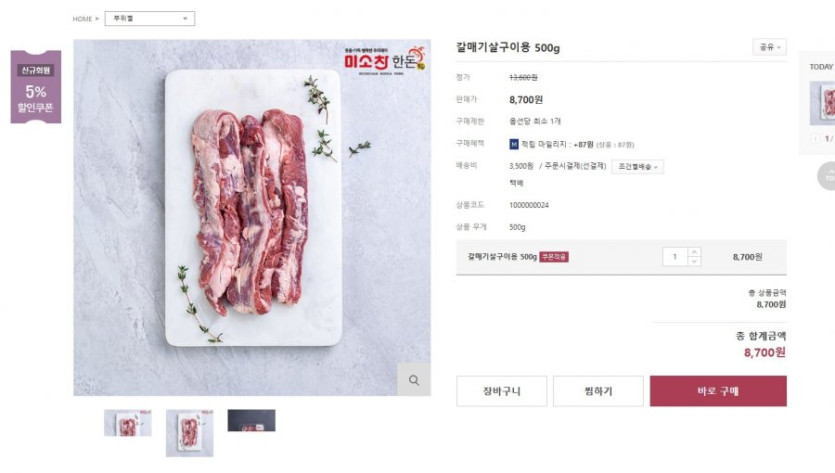This screenshot has width=835, height=473.
Task: Click previous arrow in TODAY viewed panel
Action: [x=816, y=139]
